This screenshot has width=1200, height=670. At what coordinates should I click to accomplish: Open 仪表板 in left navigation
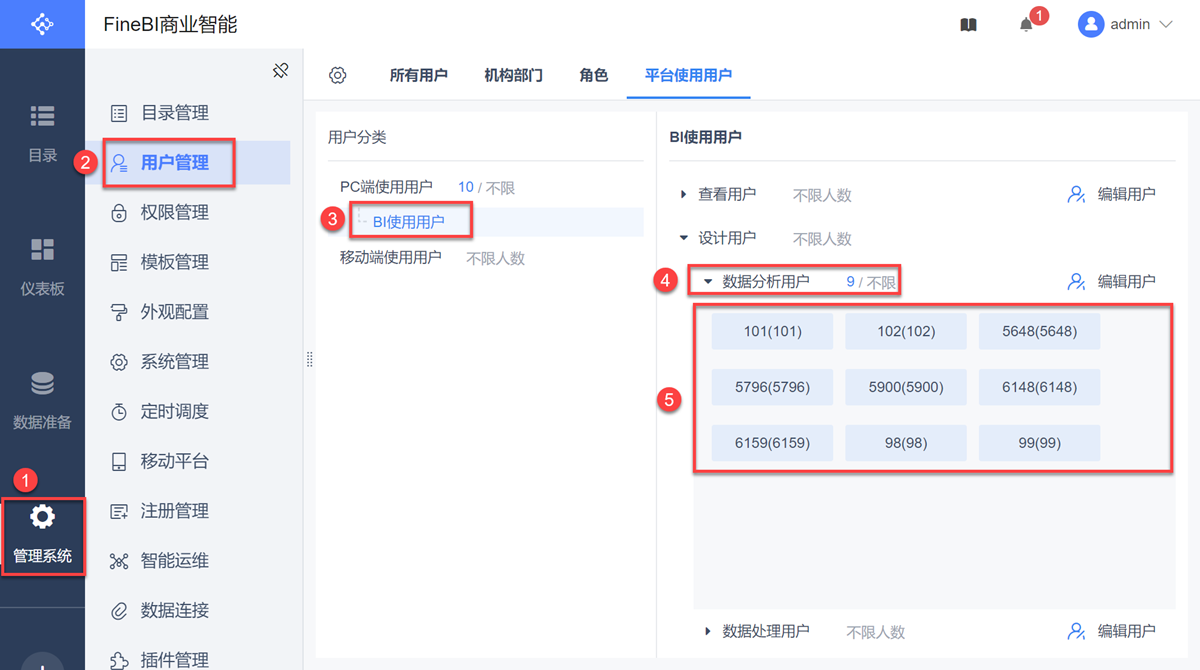click(x=42, y=266)
